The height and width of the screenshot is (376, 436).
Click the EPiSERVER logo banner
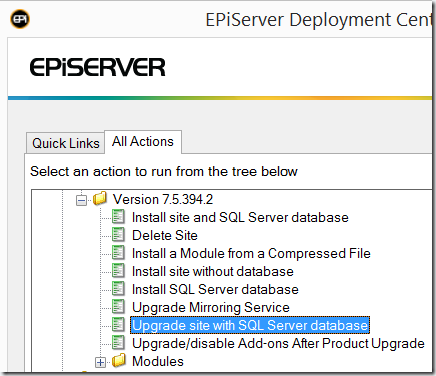pos(97,67)
